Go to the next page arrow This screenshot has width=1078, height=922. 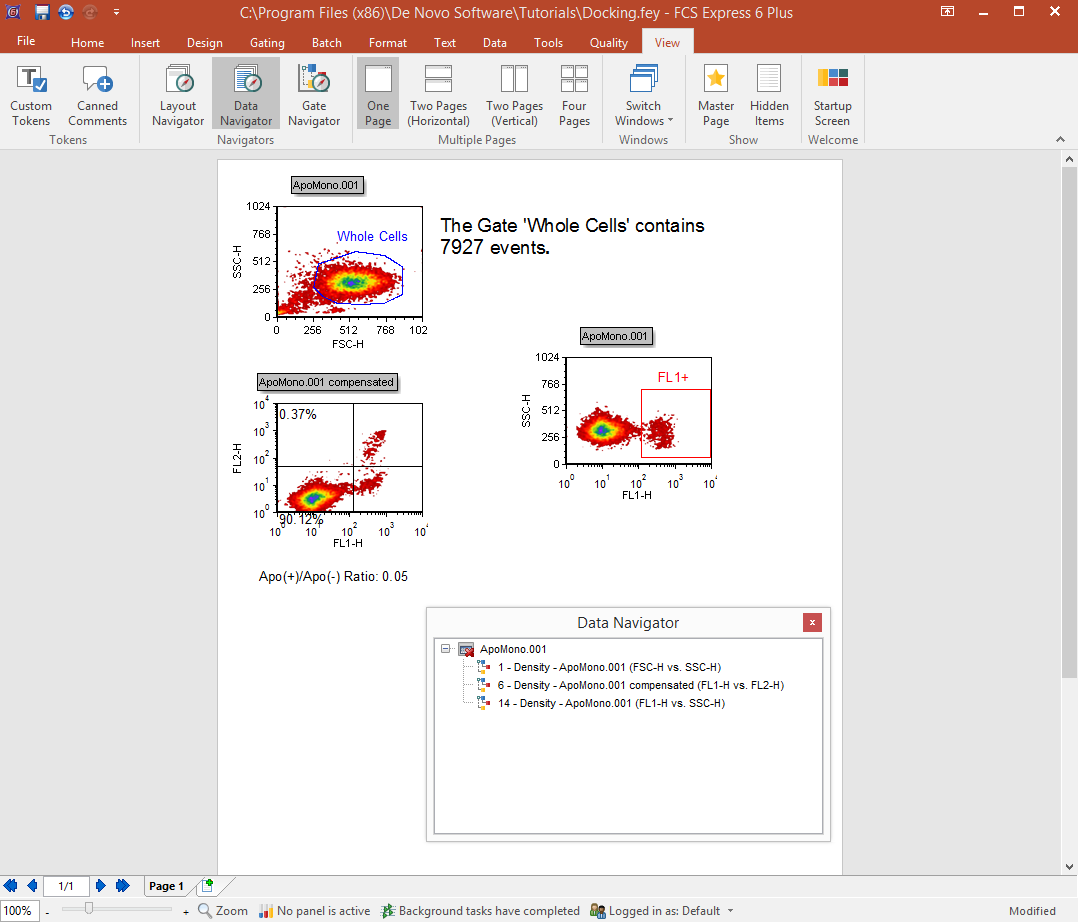click(x=101, y=886)
